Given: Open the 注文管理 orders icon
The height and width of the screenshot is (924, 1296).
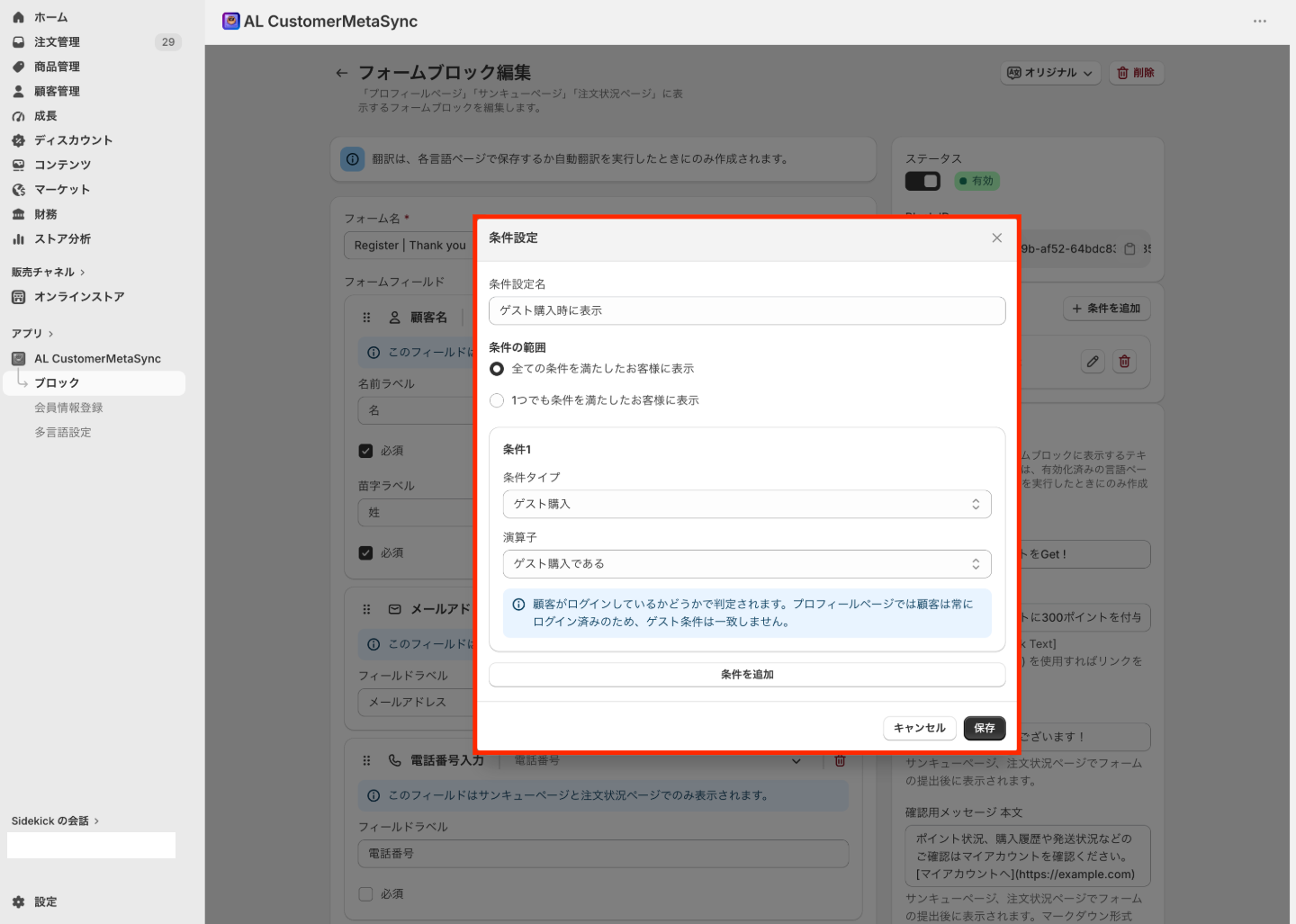Looking at the screenshot, I should 18,42.
